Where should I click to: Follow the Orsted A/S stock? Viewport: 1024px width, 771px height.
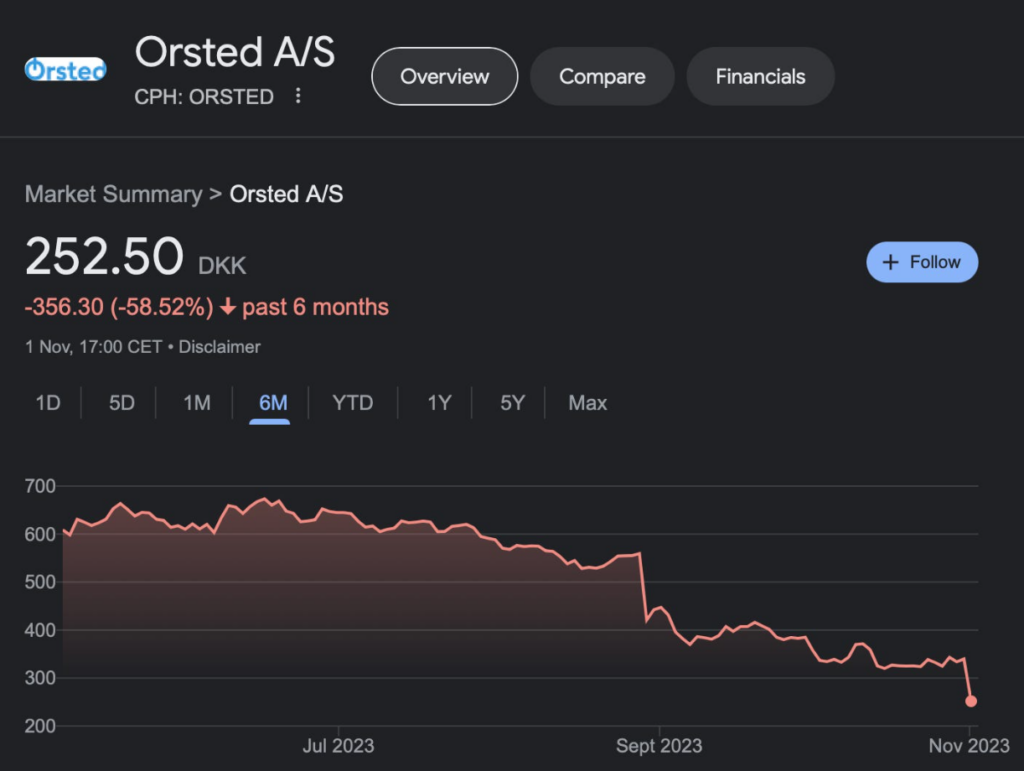(922, 262)
